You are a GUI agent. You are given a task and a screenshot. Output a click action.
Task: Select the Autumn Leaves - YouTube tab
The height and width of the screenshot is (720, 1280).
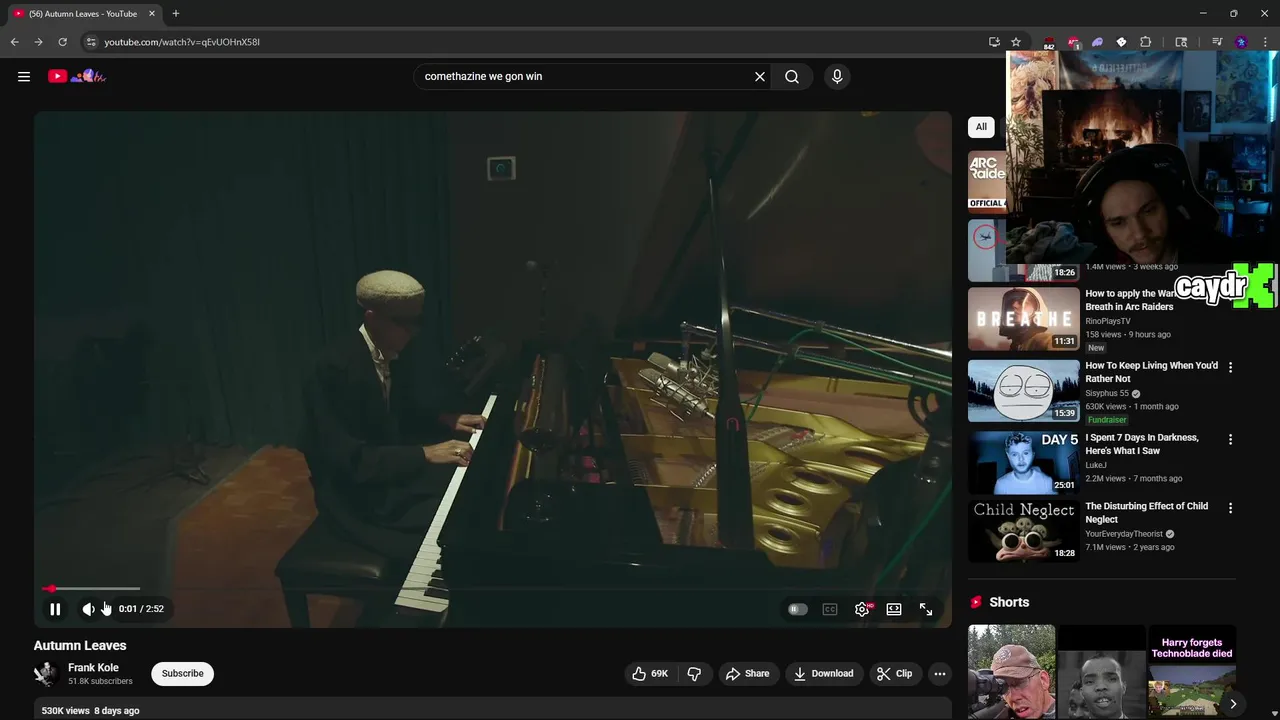coord(83,14)
